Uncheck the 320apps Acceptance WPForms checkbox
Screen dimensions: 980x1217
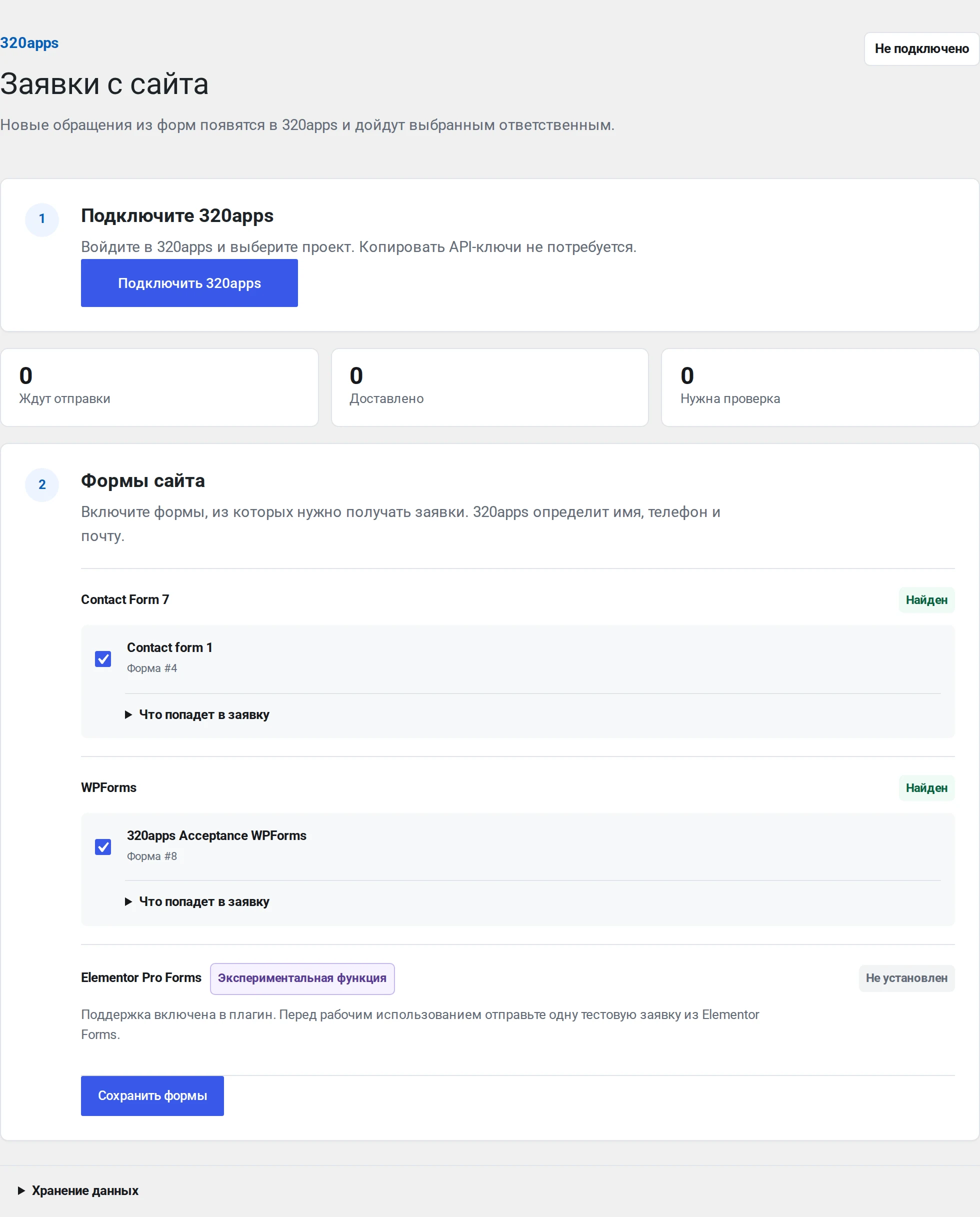102,846
